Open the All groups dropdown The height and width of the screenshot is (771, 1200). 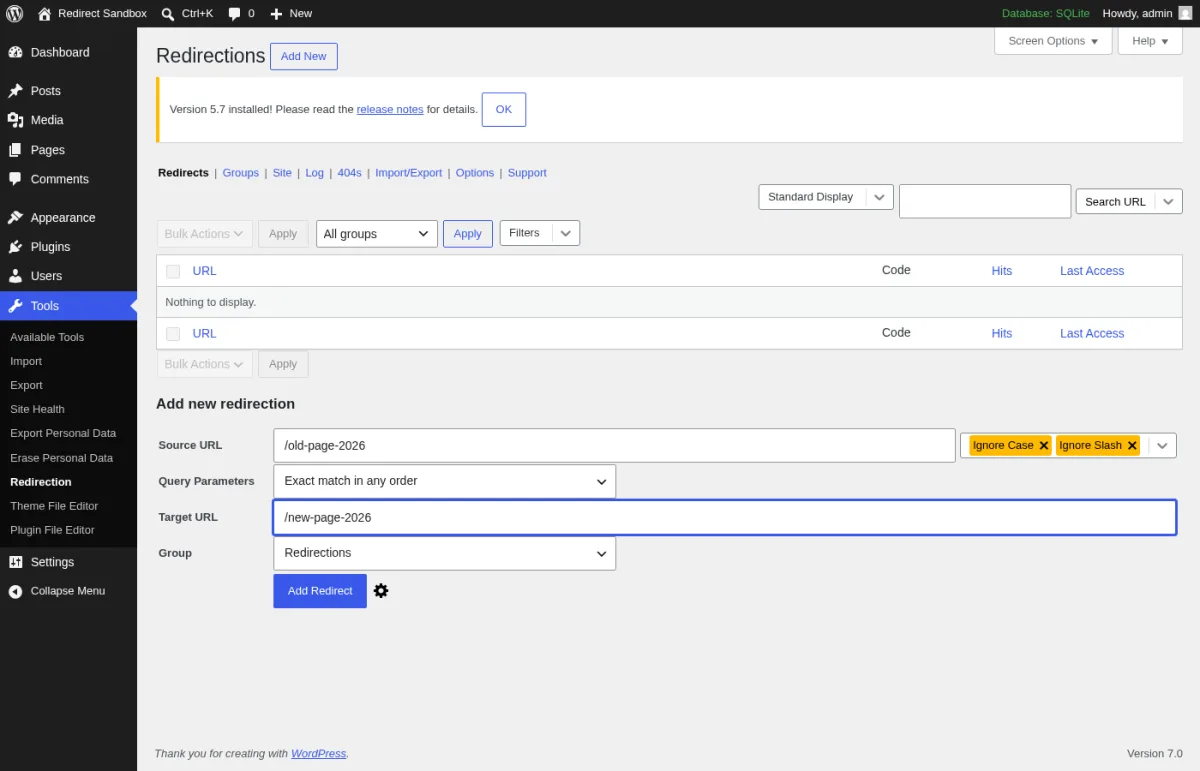tap(377, 234)
